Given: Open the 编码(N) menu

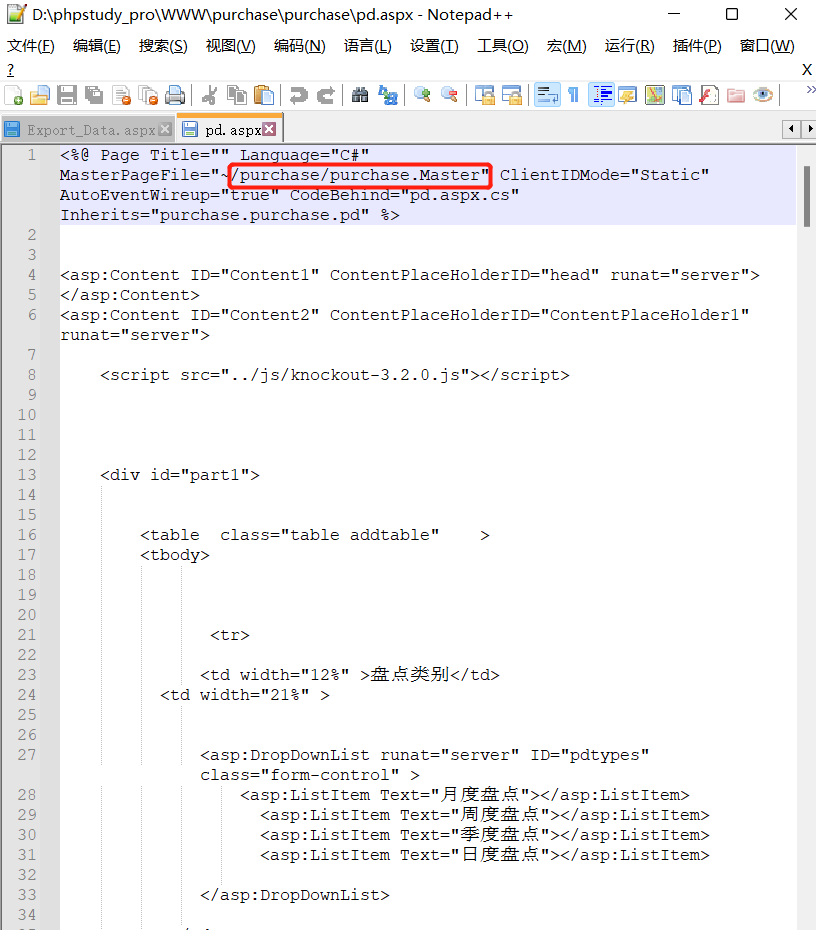Looking at the screenshot, I should click(x=299, y=46).
